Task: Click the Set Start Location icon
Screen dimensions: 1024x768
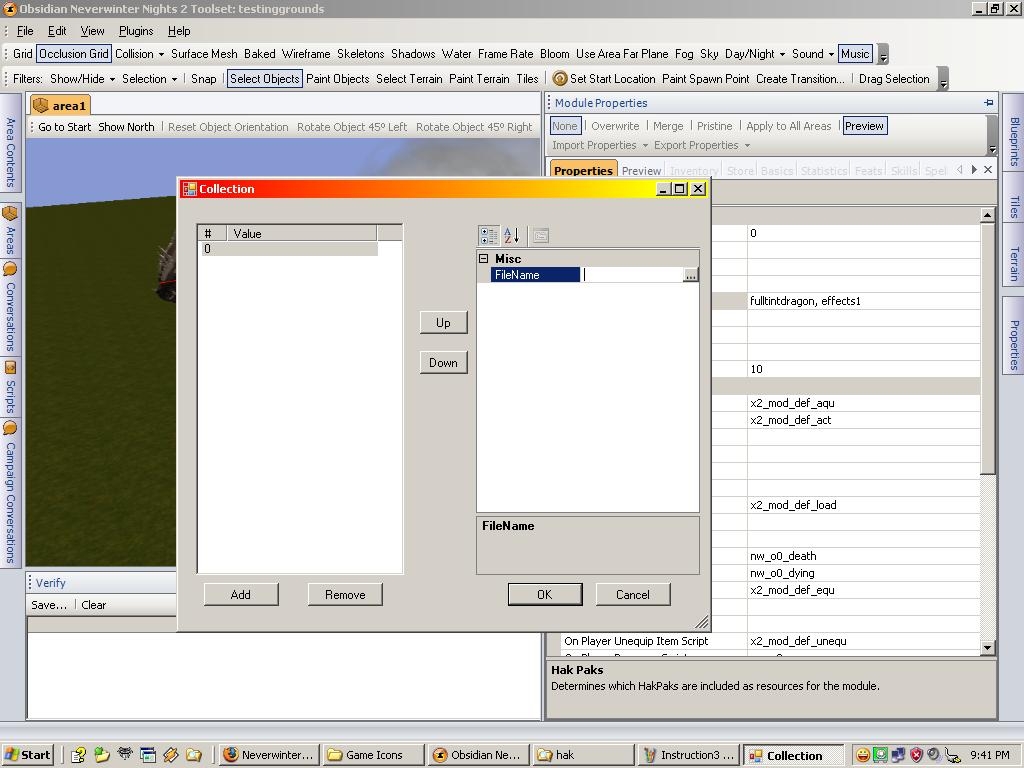Action: (560, 79)
